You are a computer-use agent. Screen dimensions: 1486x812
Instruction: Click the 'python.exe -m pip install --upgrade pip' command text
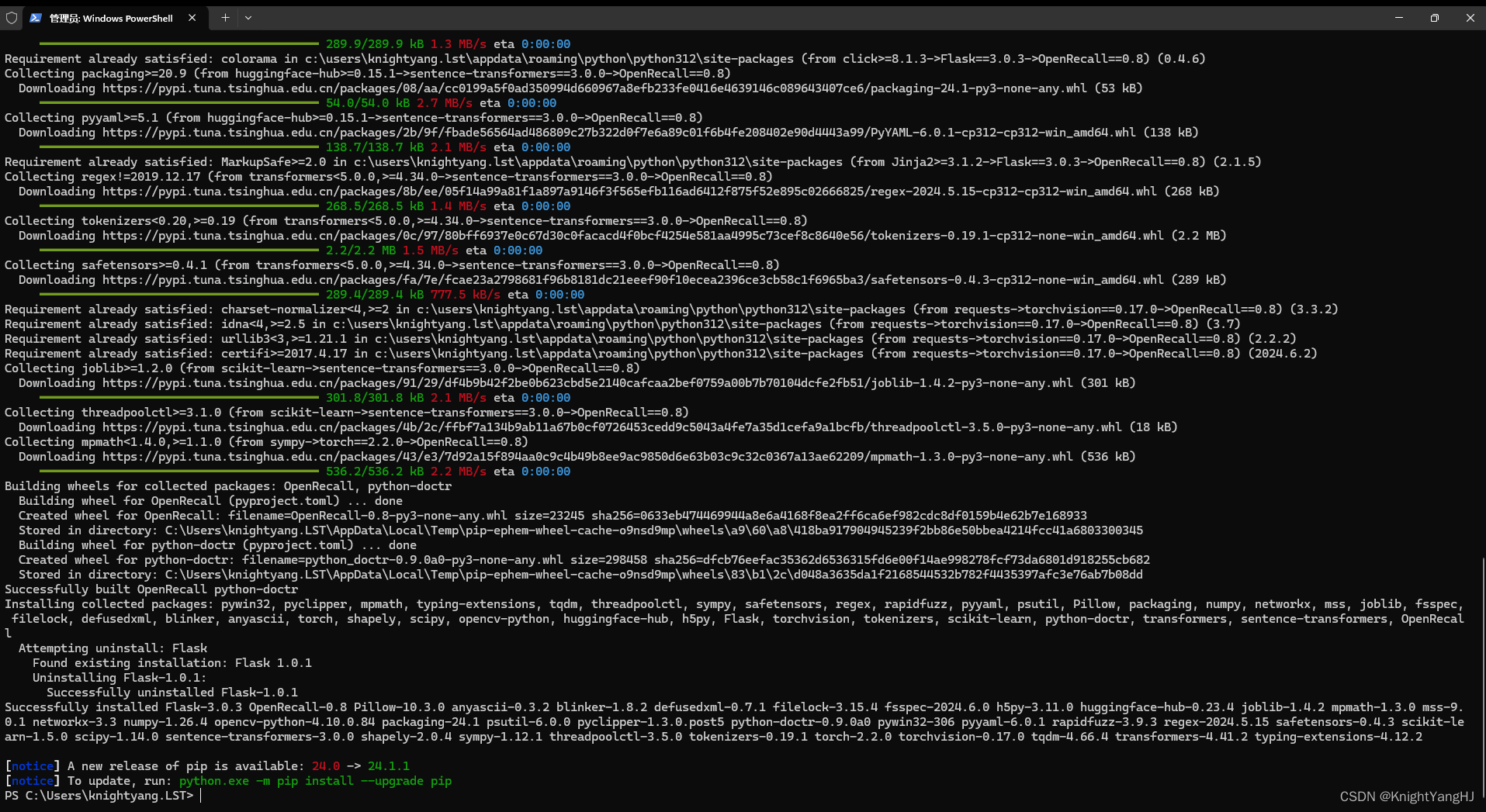[315, 781]
